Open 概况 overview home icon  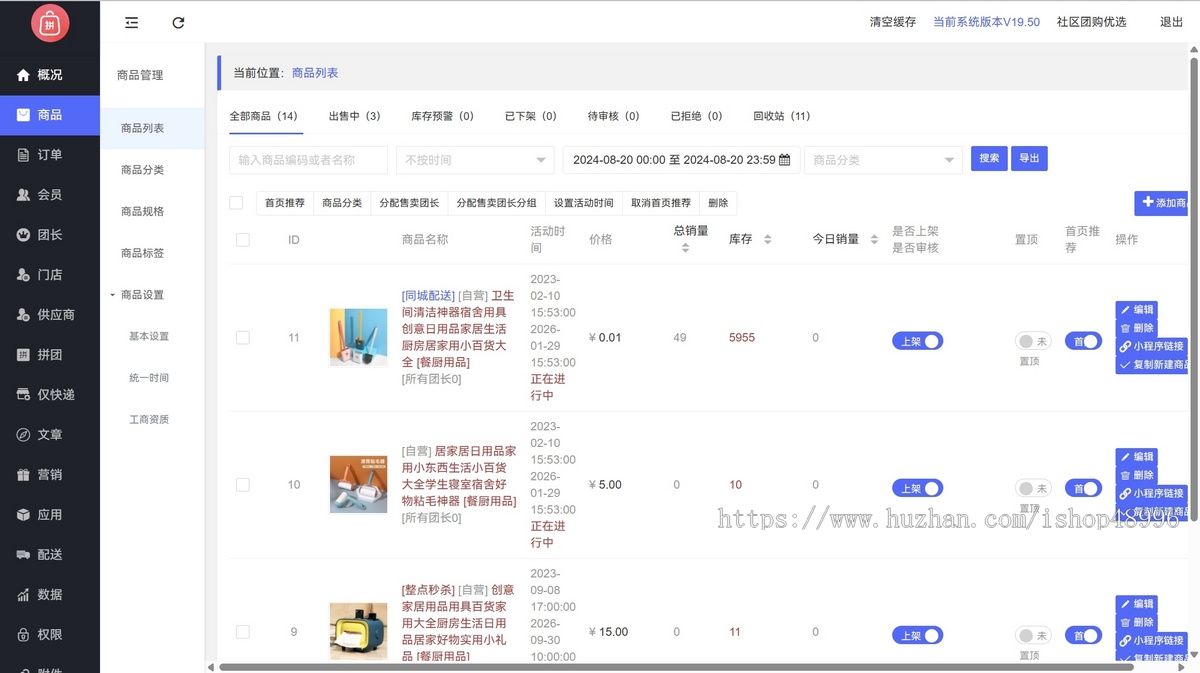[24, 75]
